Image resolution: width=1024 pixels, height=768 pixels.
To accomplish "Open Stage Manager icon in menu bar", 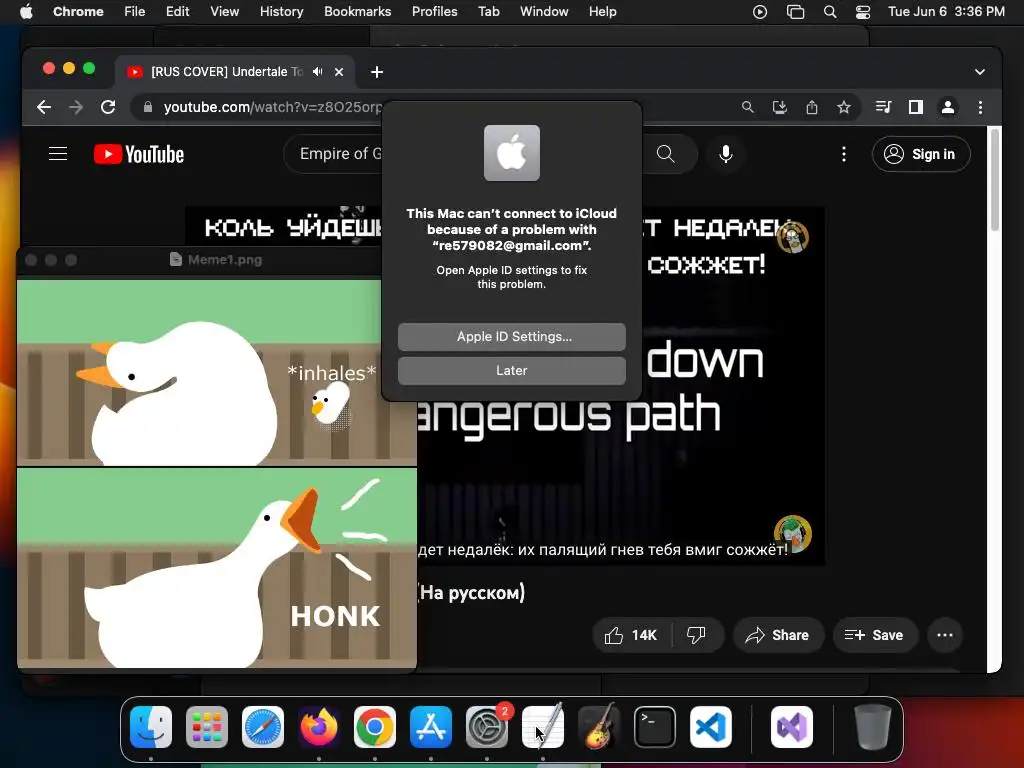I will click(795, 11).
